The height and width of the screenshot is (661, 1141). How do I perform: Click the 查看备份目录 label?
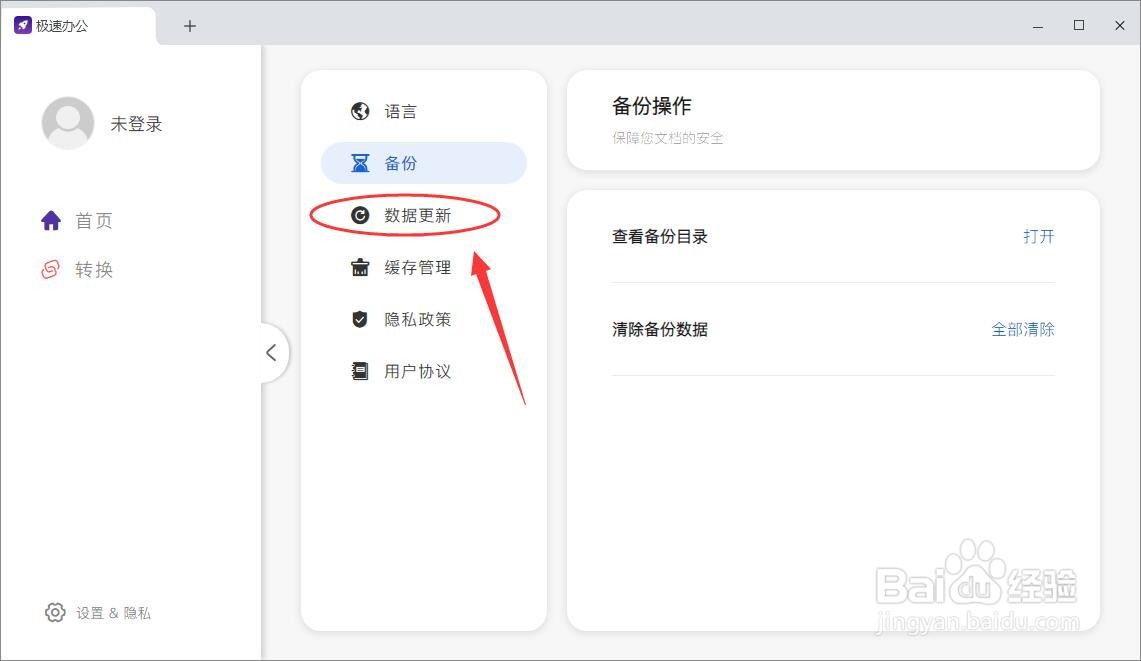click(660, 237)
